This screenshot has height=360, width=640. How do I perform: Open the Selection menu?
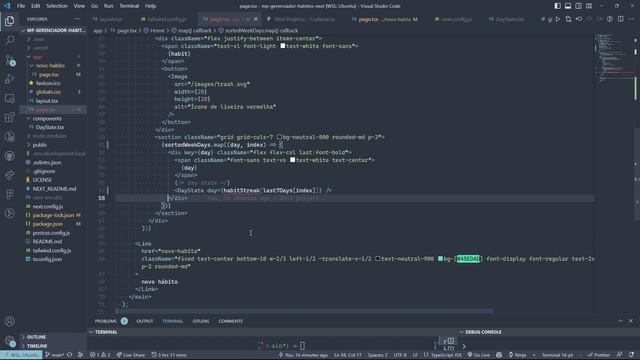[57, 6]
